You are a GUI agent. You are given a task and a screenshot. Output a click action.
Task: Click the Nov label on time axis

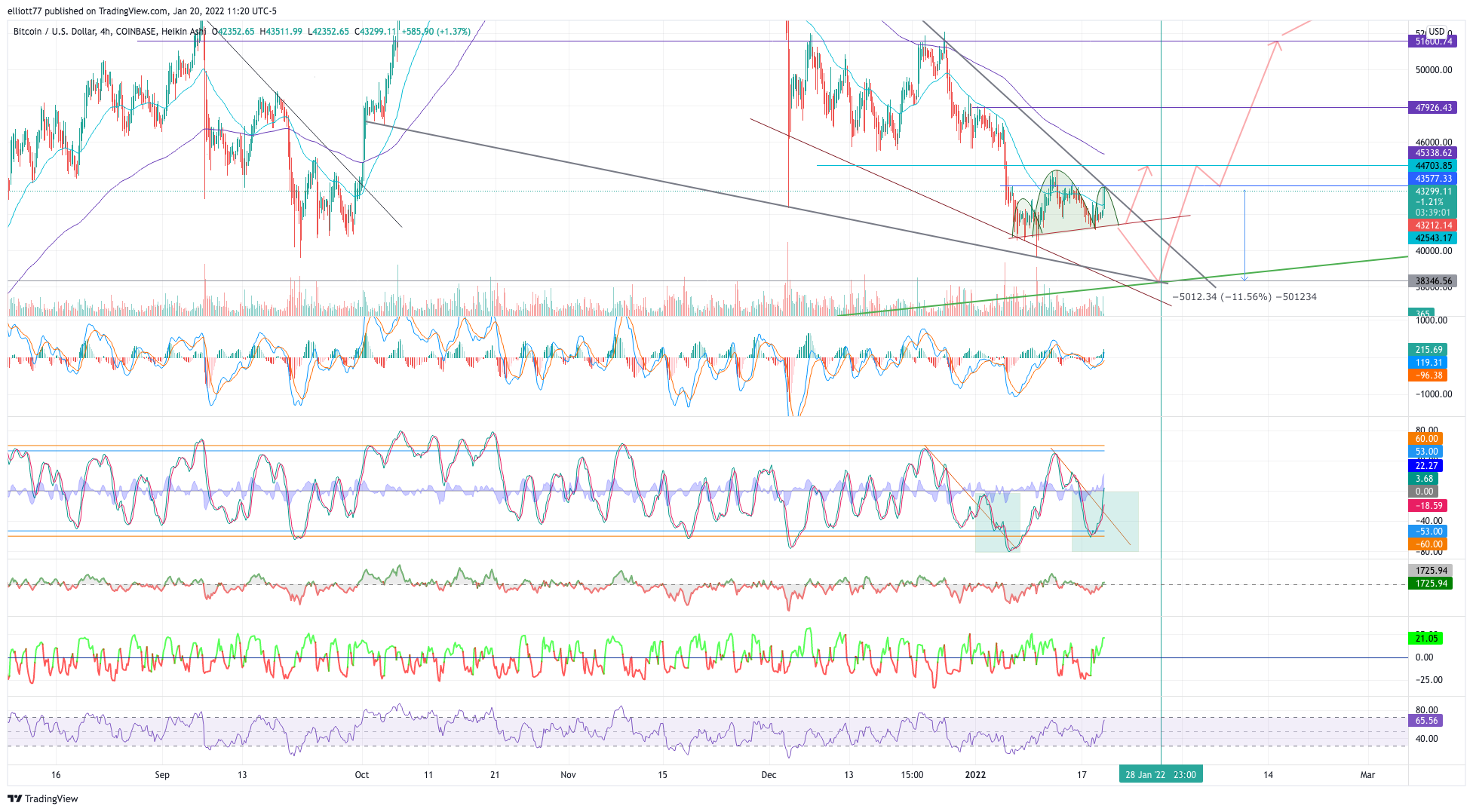569,775
